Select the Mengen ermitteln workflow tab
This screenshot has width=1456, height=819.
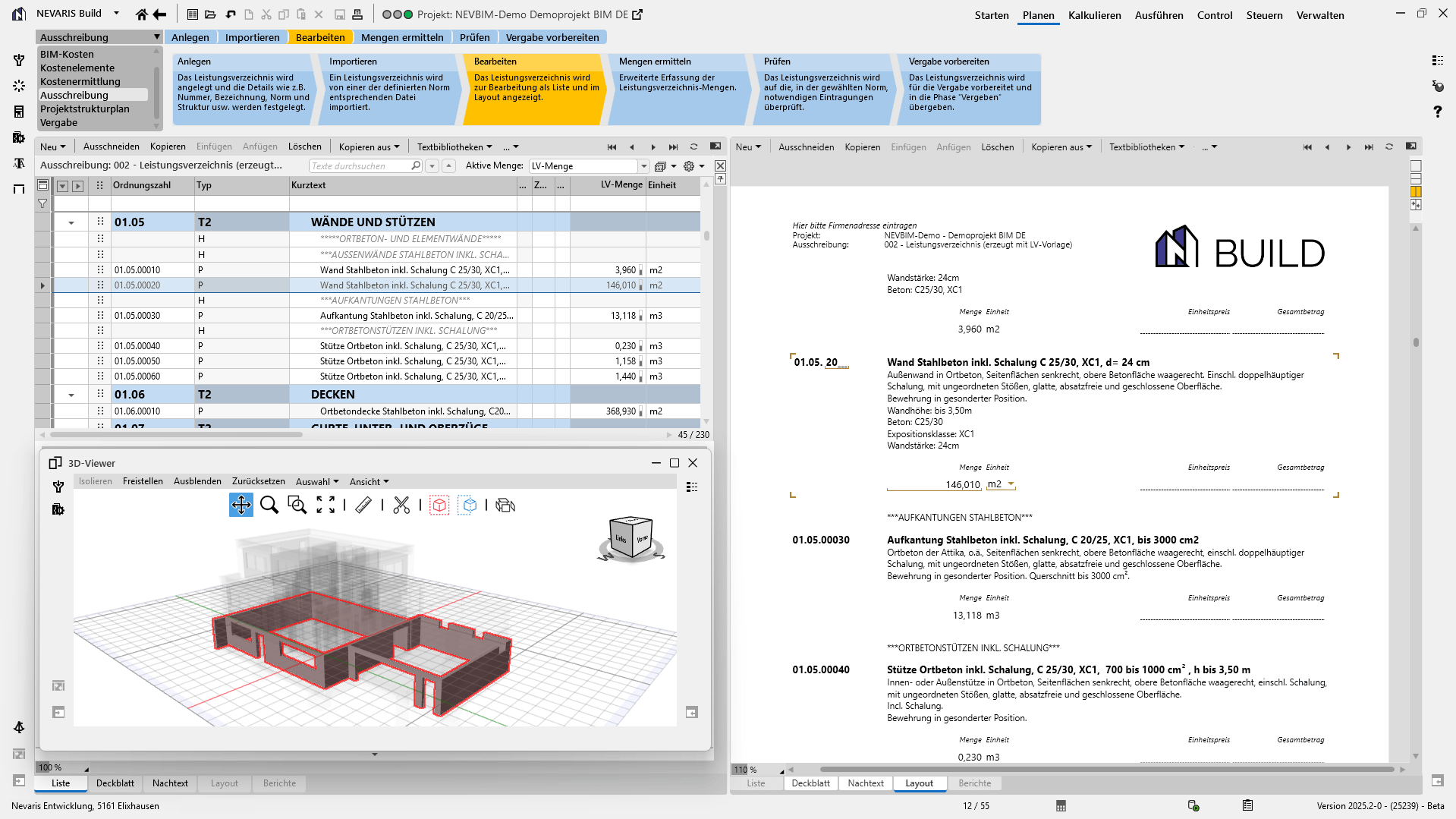[402, 37]
